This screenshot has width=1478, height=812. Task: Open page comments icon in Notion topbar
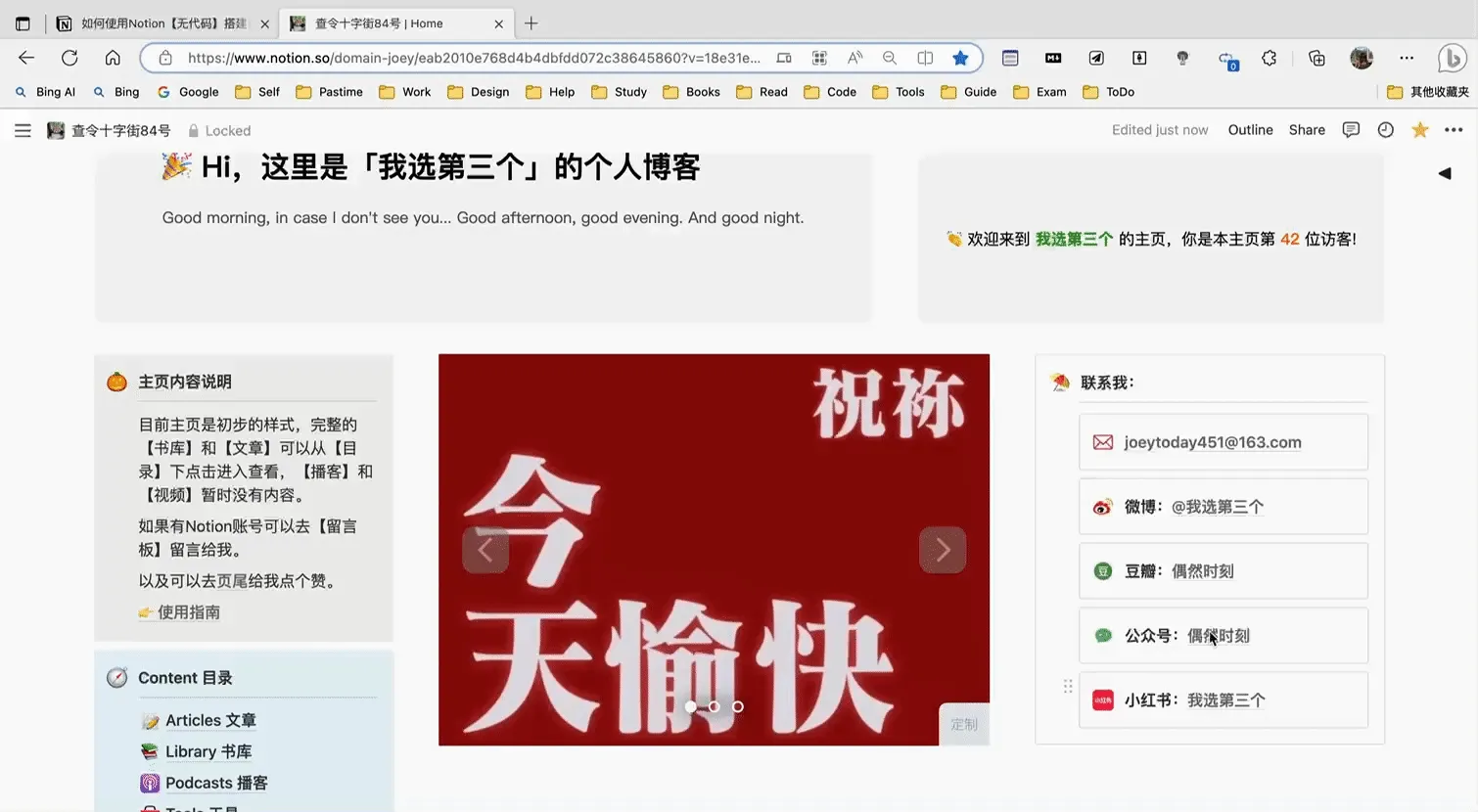tap(1351, 130)
